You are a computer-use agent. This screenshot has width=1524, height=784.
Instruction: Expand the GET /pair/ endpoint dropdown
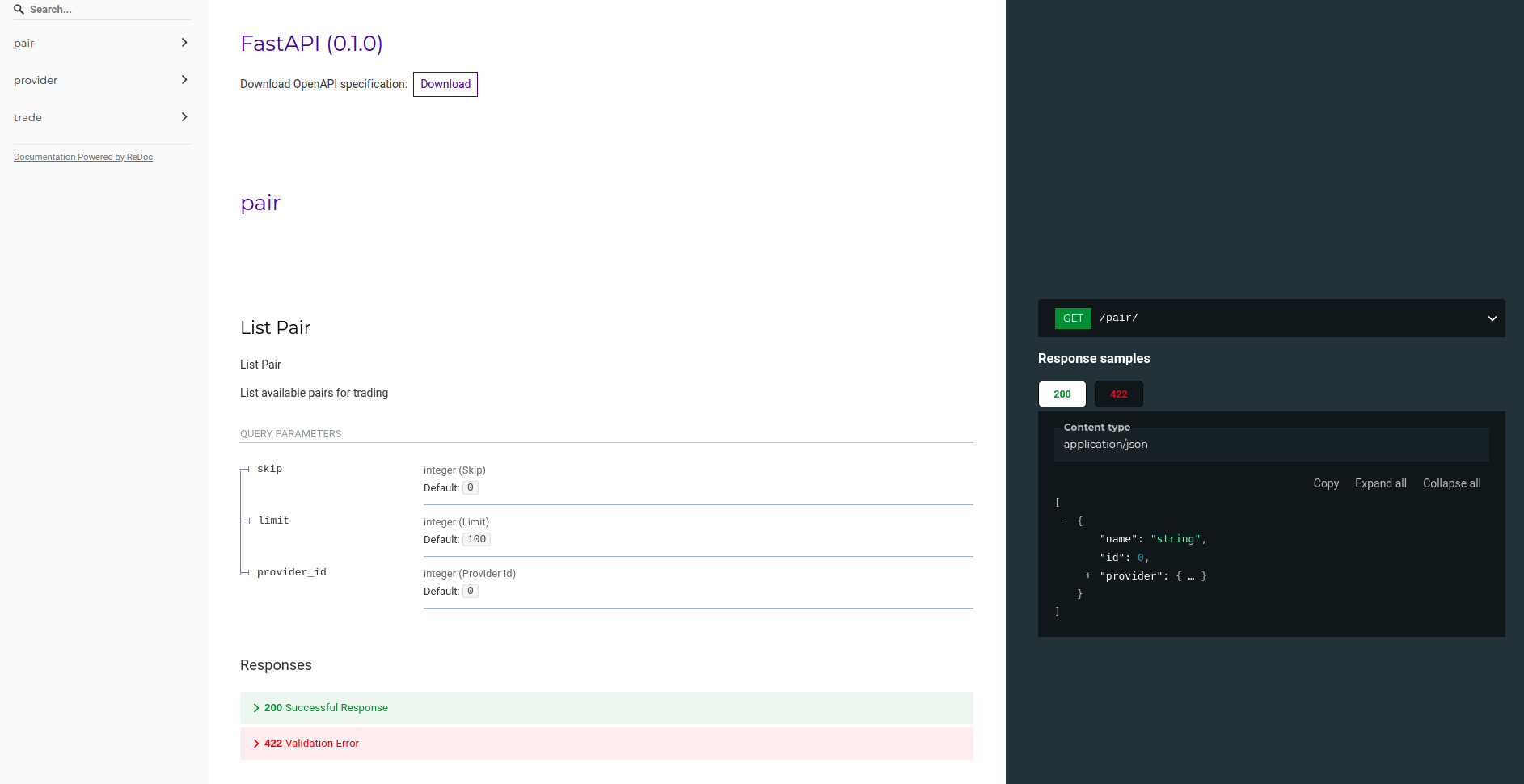click(1272, 318)
